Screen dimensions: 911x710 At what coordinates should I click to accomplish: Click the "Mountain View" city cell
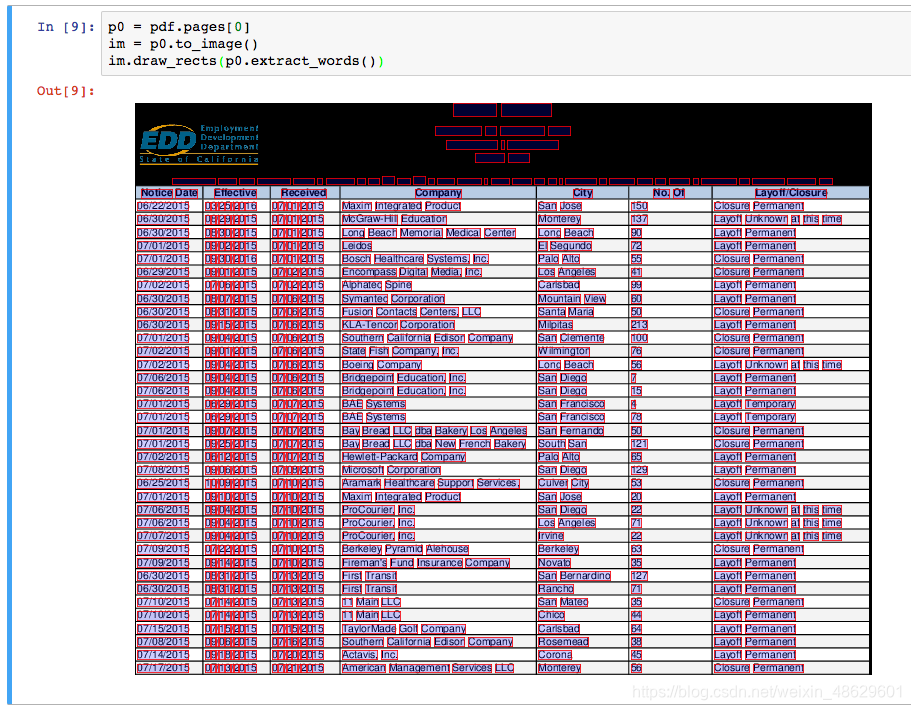[x=572, y=299]
